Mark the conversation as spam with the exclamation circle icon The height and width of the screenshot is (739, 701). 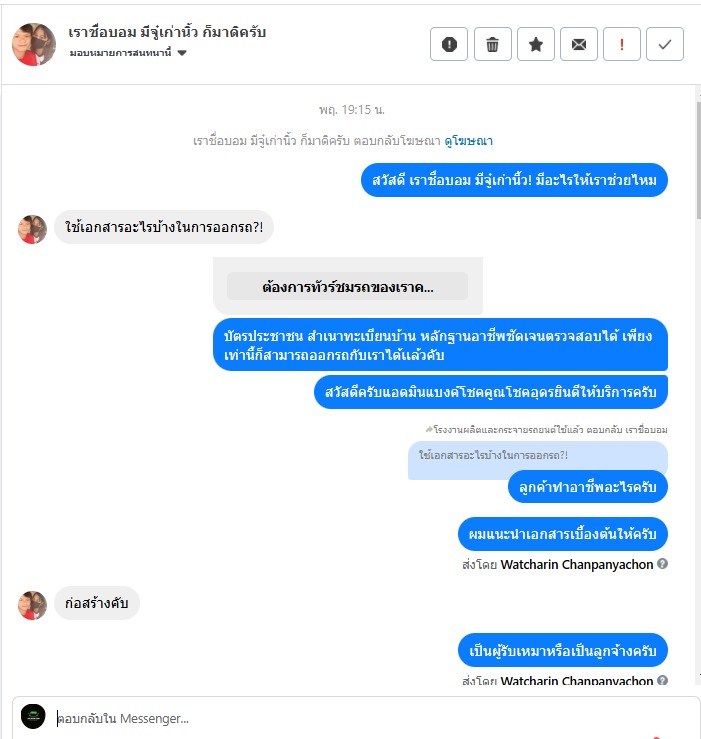pyautogui.click(x=449, y=44)
